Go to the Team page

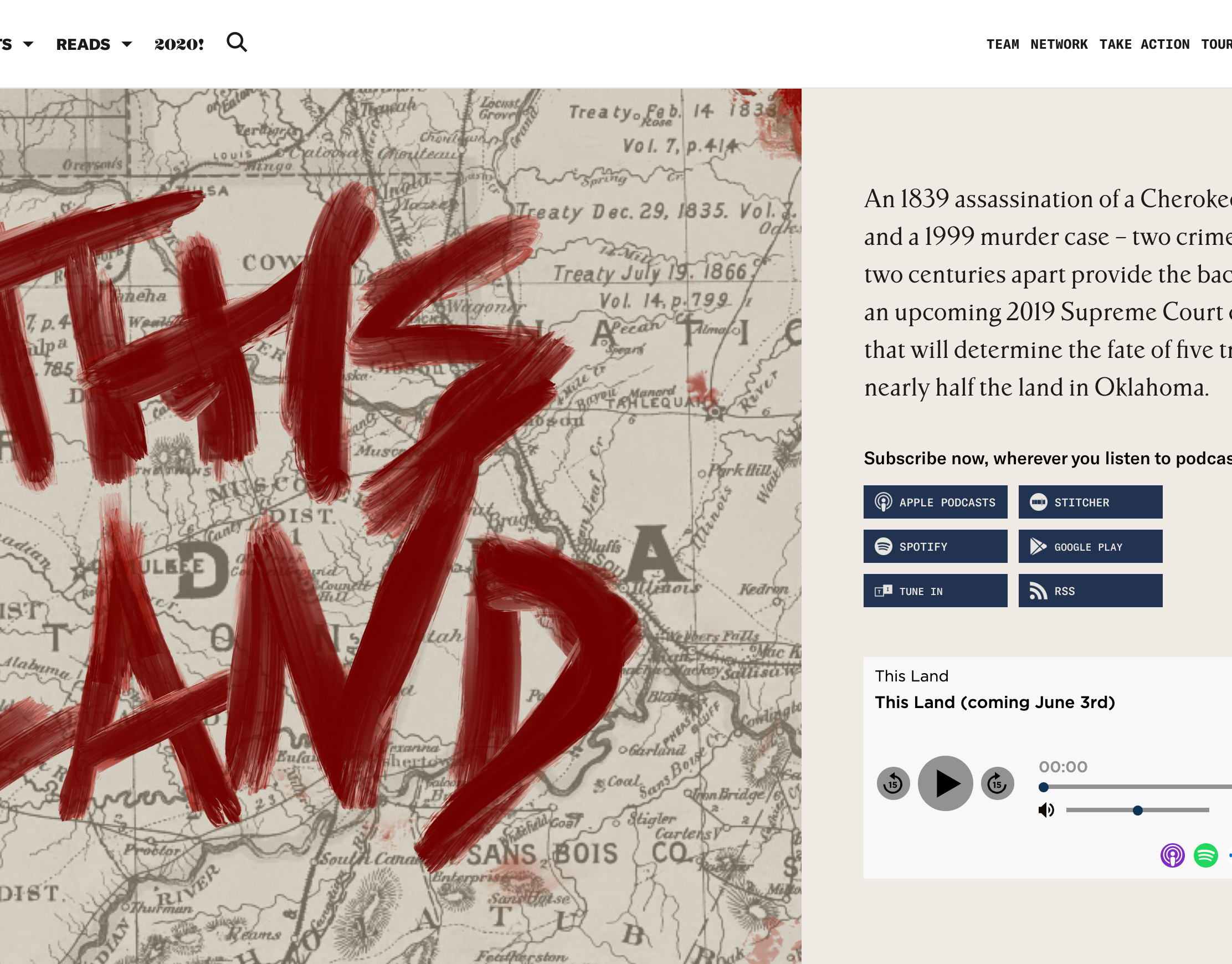pyautogui.click(x=1002, y=44)
